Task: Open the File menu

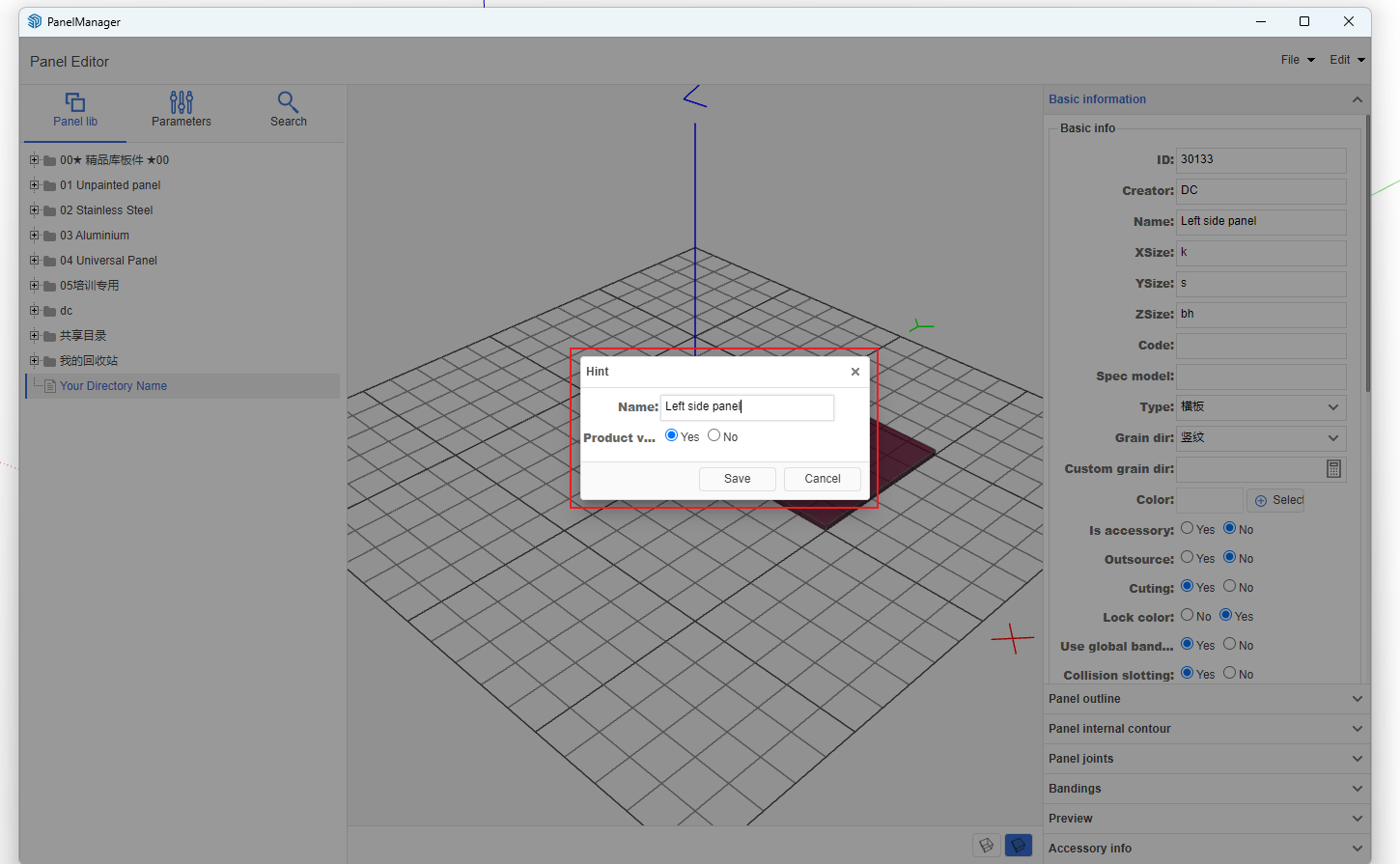Action: click(x=1297, y=60)
